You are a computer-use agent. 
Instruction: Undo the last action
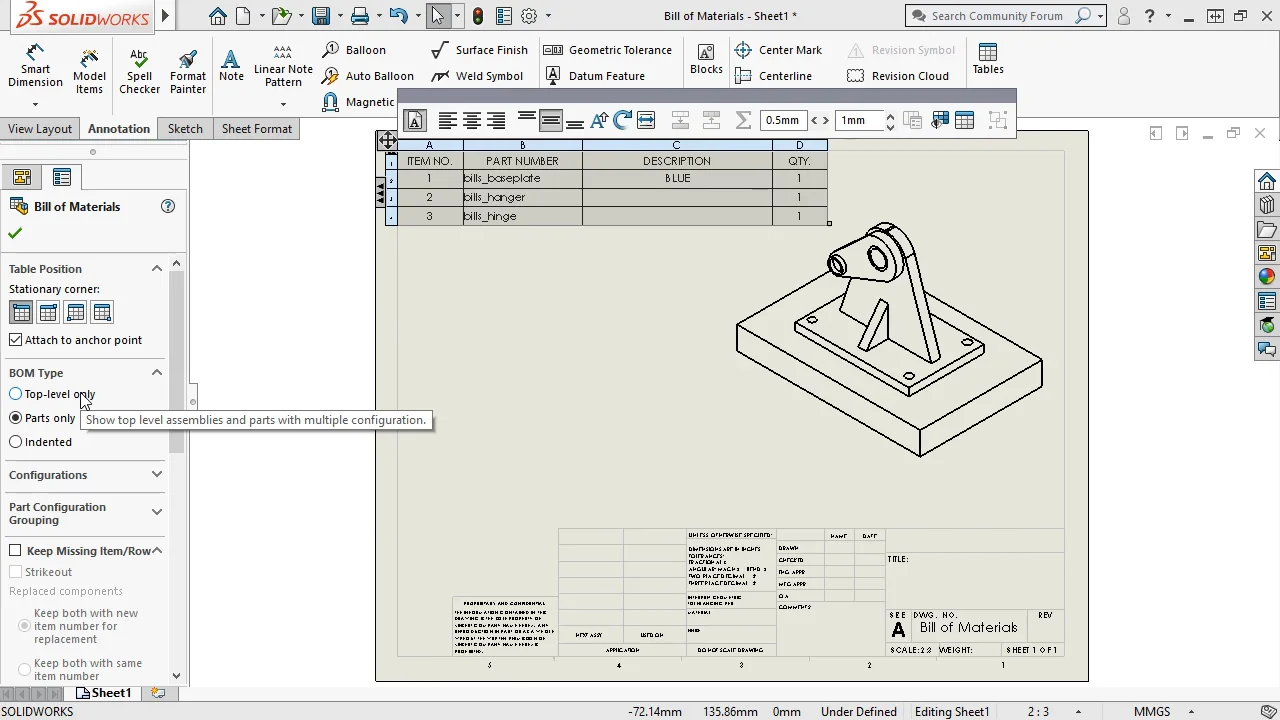pyautogui.click(x=398, y=16)
